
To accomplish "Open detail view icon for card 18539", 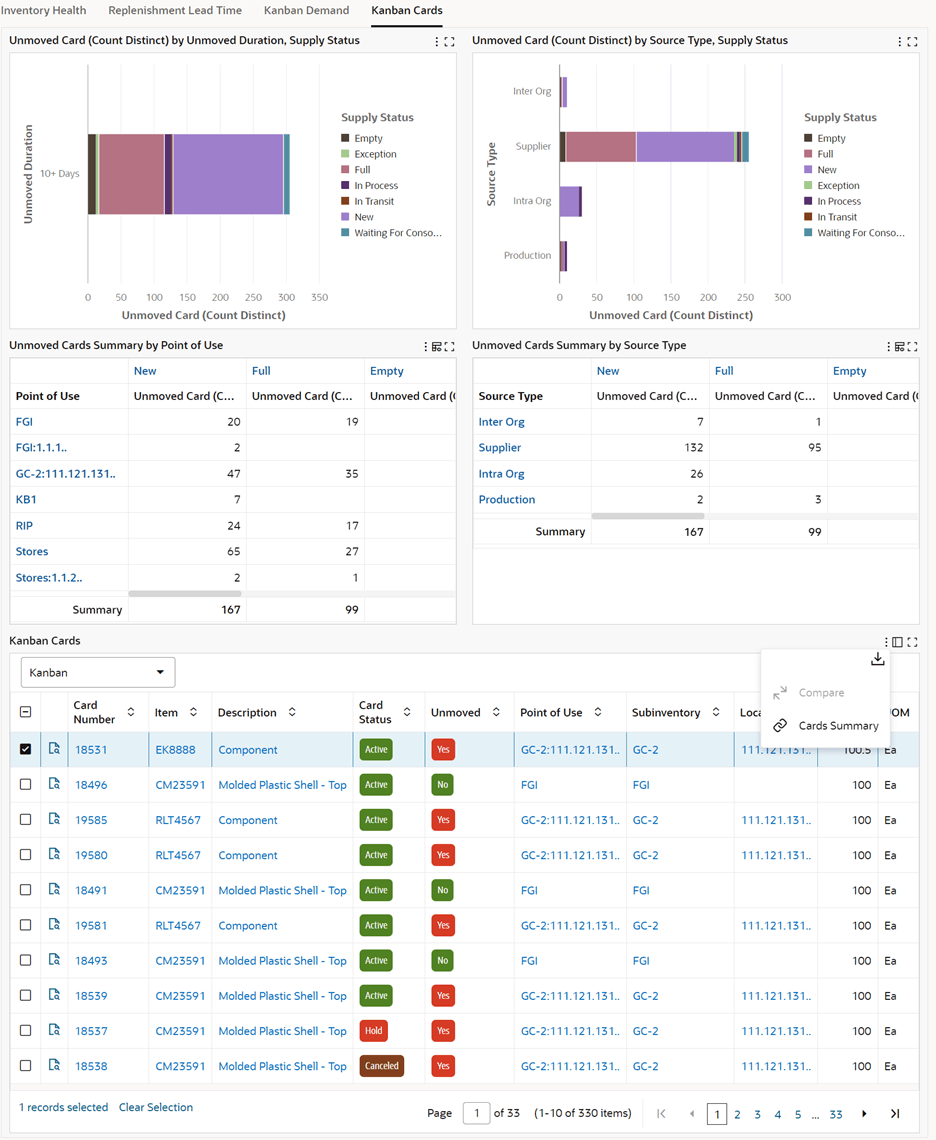I will pyautogui.click(x=55, y=995).
